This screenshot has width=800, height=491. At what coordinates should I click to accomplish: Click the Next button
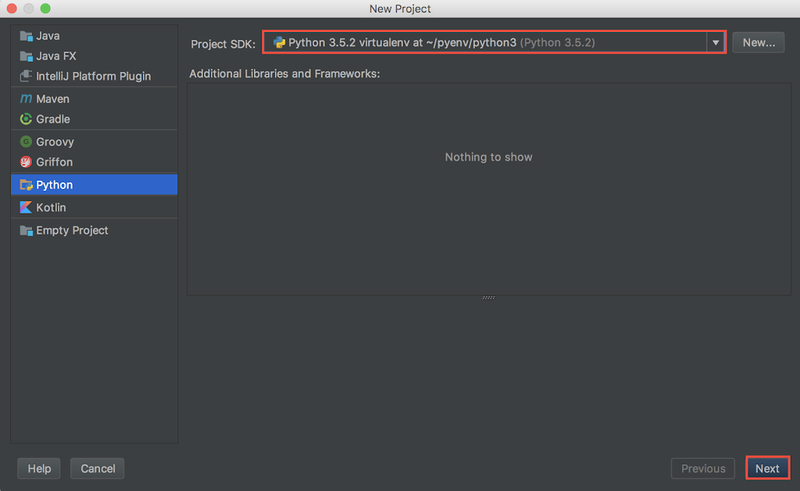tap(767, 468)
